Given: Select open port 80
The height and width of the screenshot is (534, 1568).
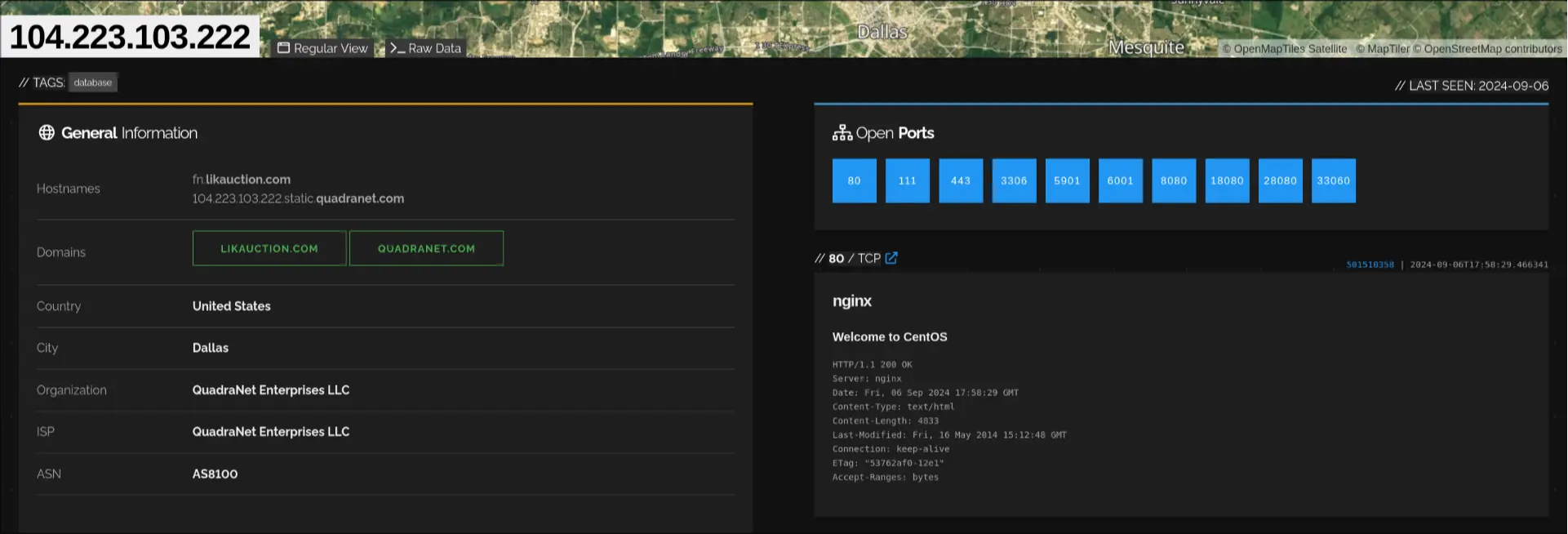Looking at the screenshot, I should [x=854, y=180].
